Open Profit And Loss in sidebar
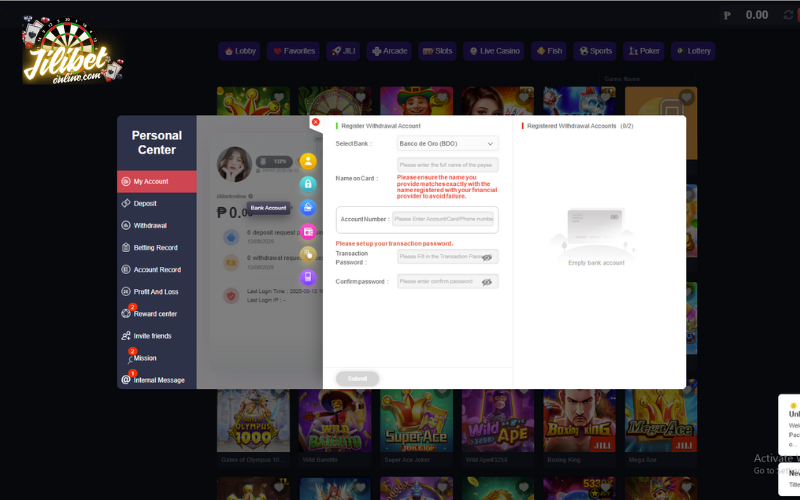800x500 pixels. tap(157, 292)
